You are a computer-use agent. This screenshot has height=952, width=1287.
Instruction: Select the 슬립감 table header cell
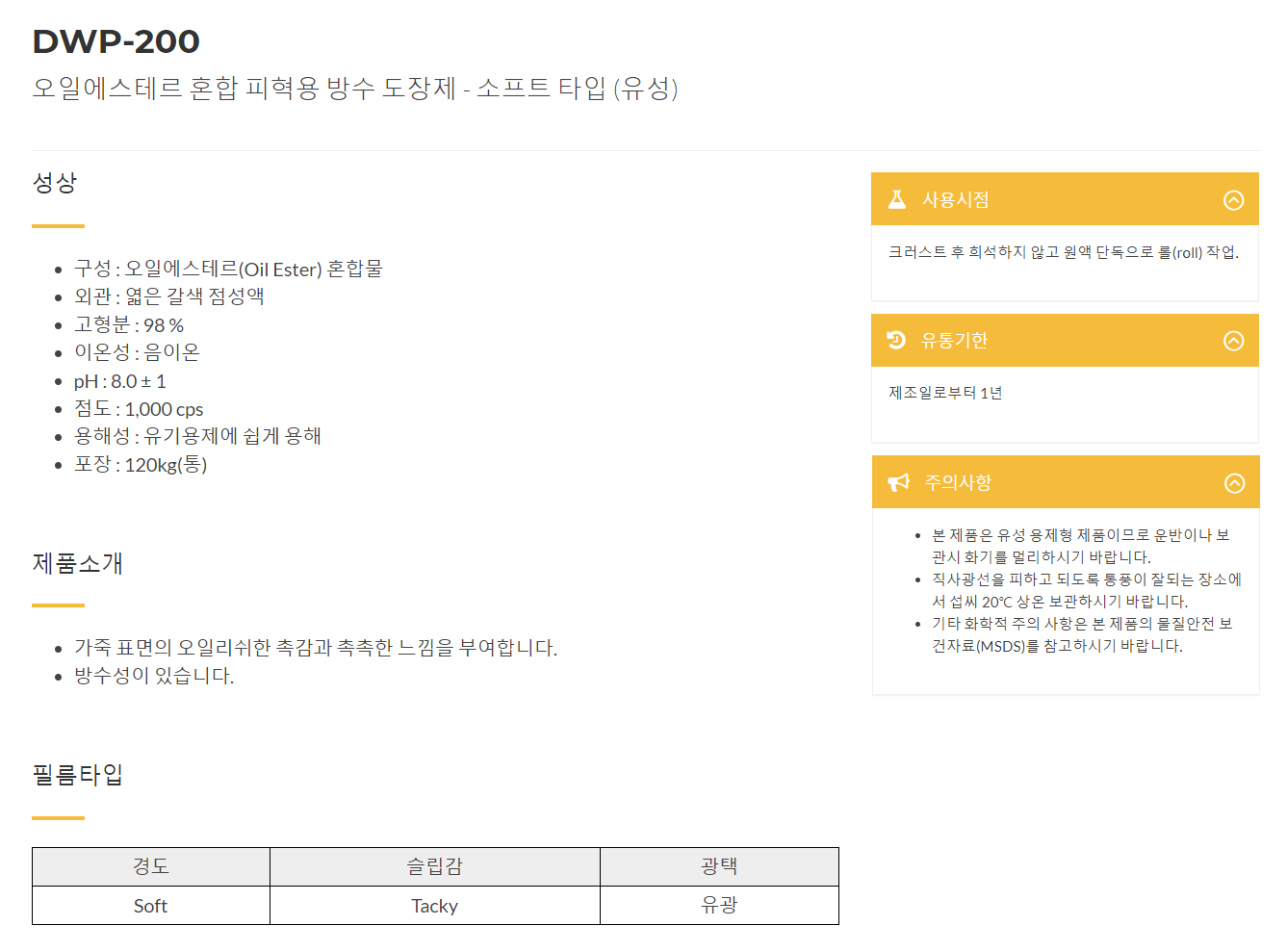point(435,866)
